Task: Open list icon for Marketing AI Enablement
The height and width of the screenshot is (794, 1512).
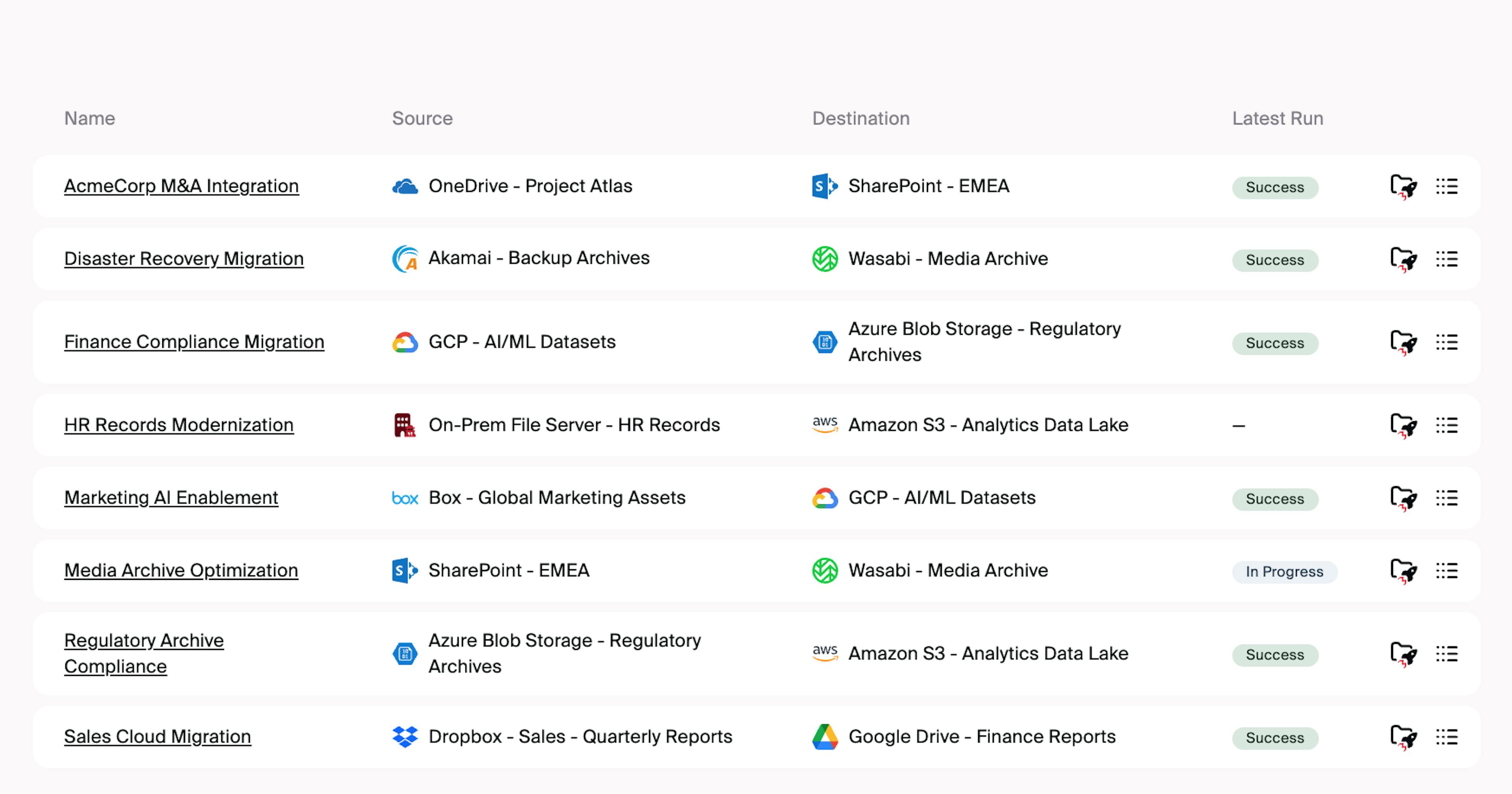Action: 1446,498
